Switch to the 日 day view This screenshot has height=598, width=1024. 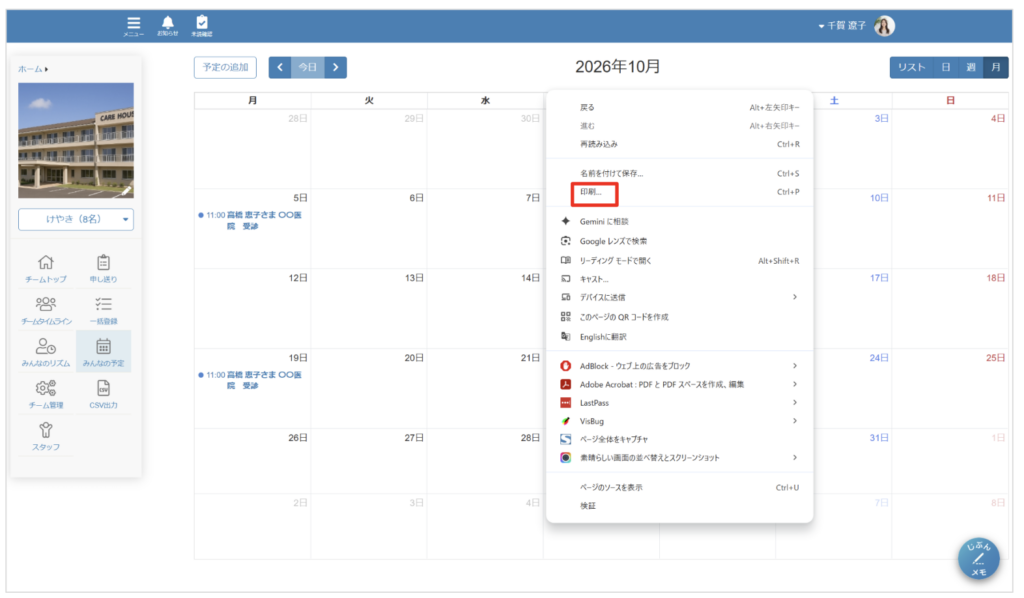coord(946,67)
